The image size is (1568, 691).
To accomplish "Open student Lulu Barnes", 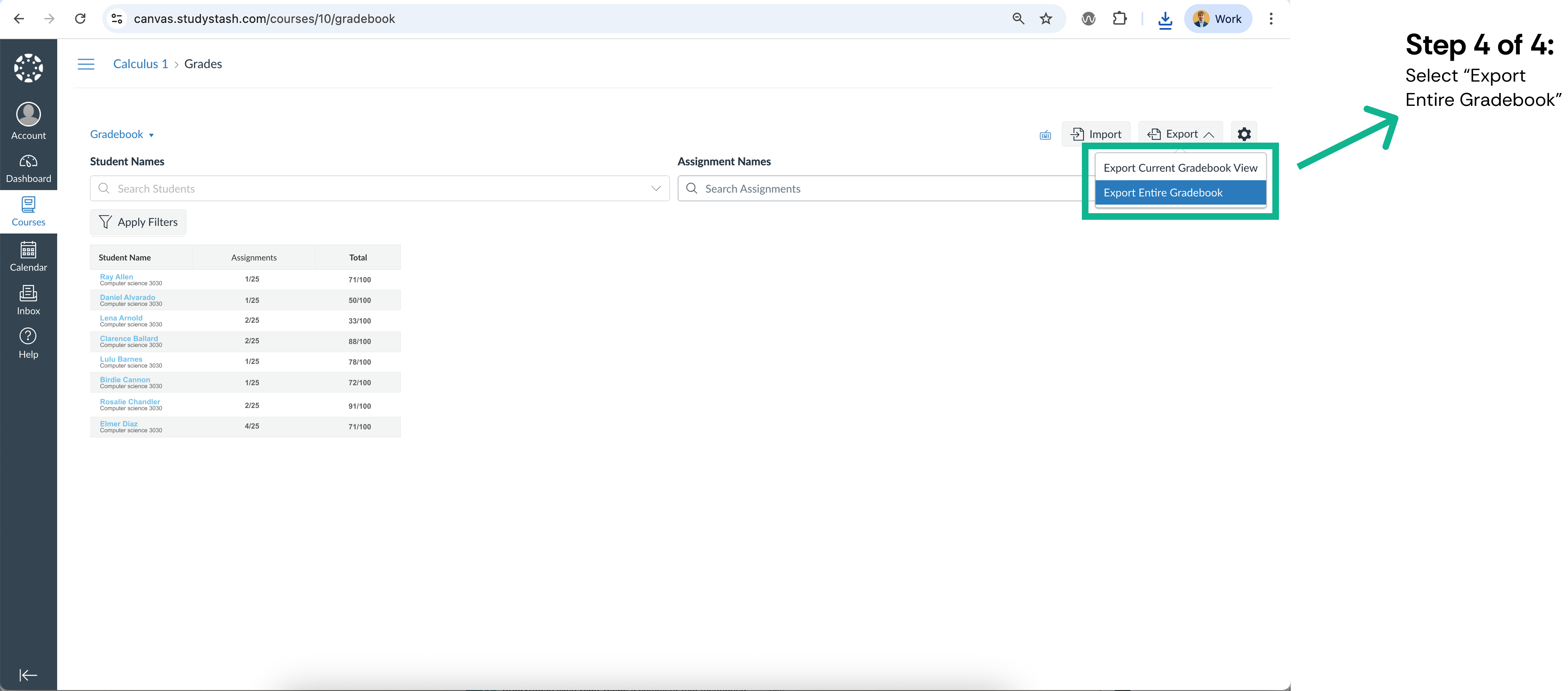I will coord(121,359).
